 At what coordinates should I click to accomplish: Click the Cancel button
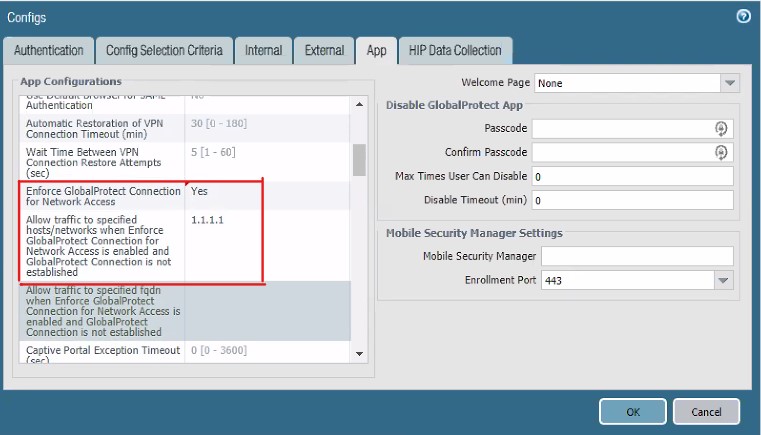(705, 411)
